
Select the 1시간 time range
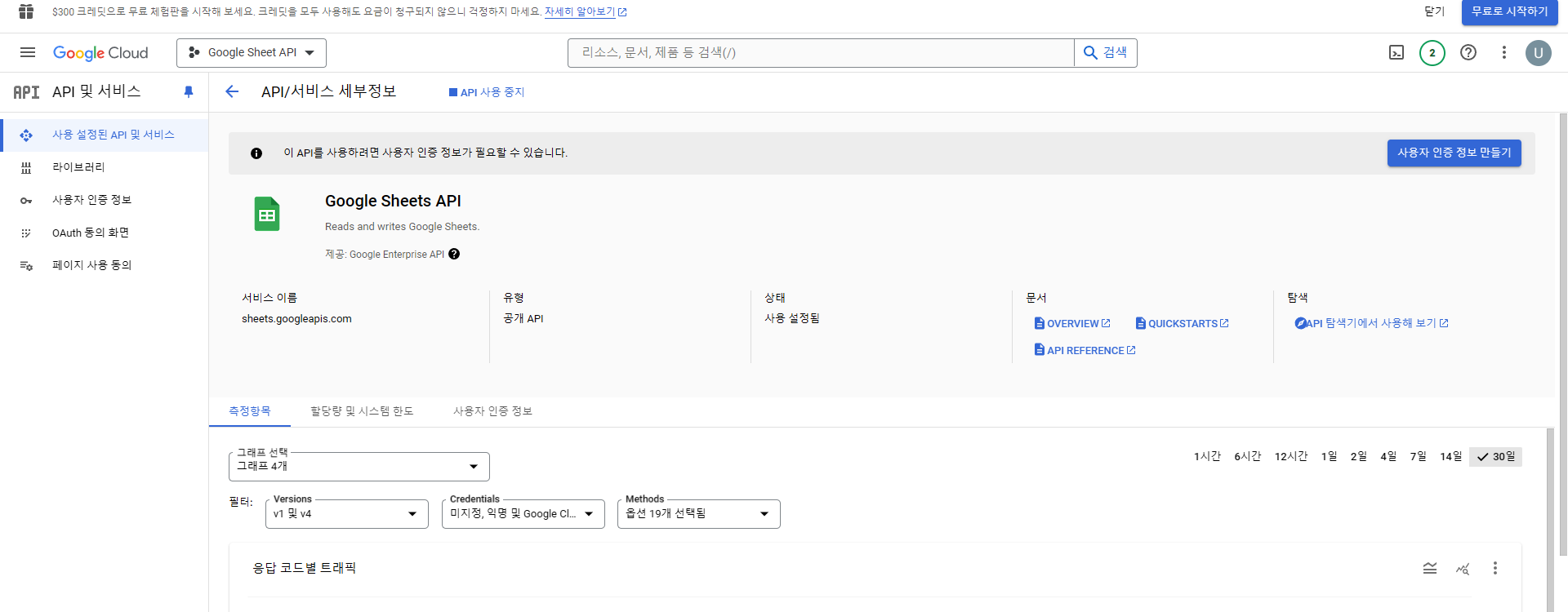[1207, 456]
